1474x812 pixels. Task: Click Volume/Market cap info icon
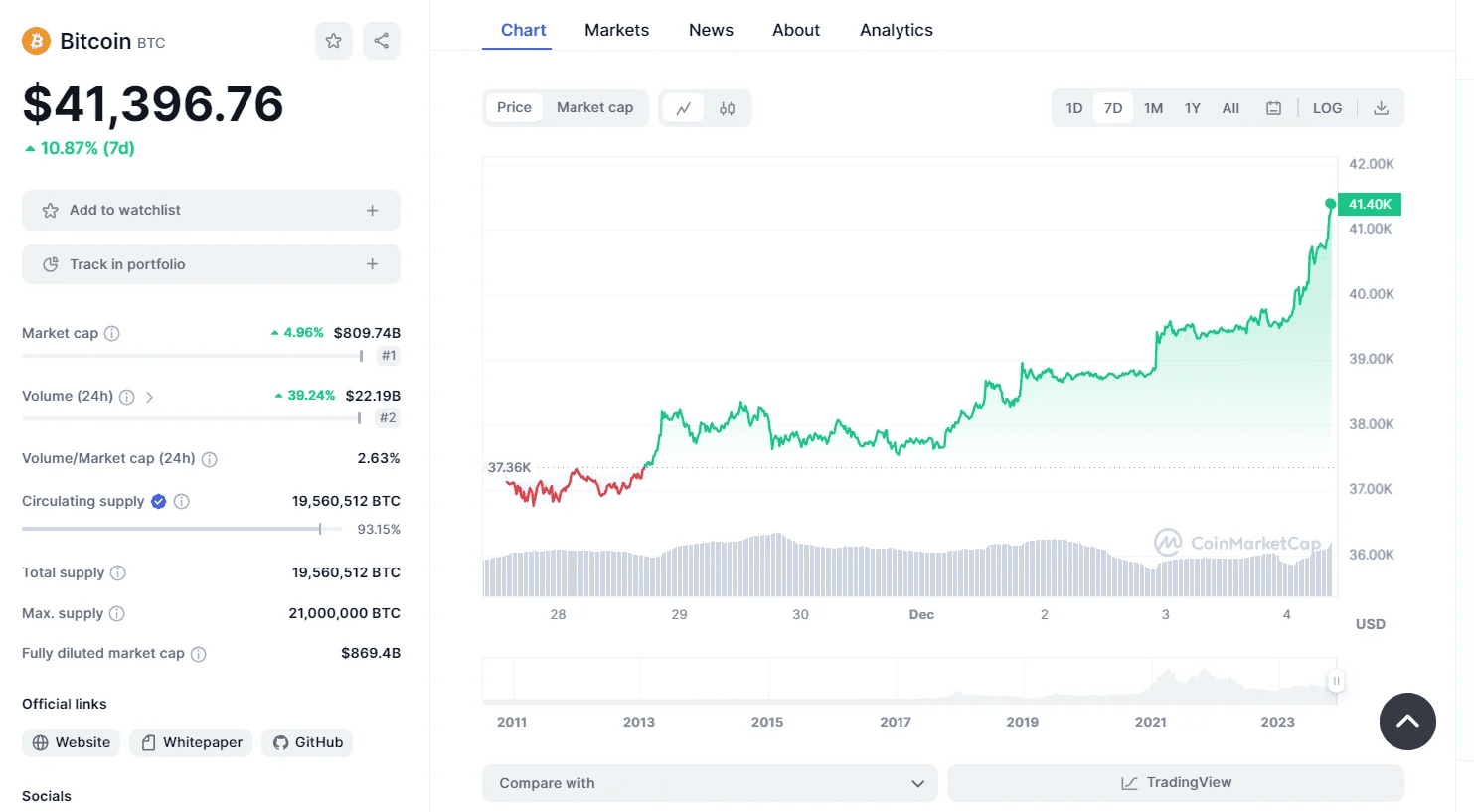[210, 459]
